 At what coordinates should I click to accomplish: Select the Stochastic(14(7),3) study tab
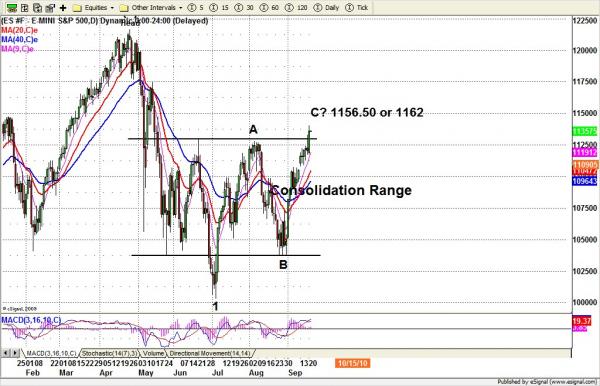pyautogui.click(x=110, y=353)
